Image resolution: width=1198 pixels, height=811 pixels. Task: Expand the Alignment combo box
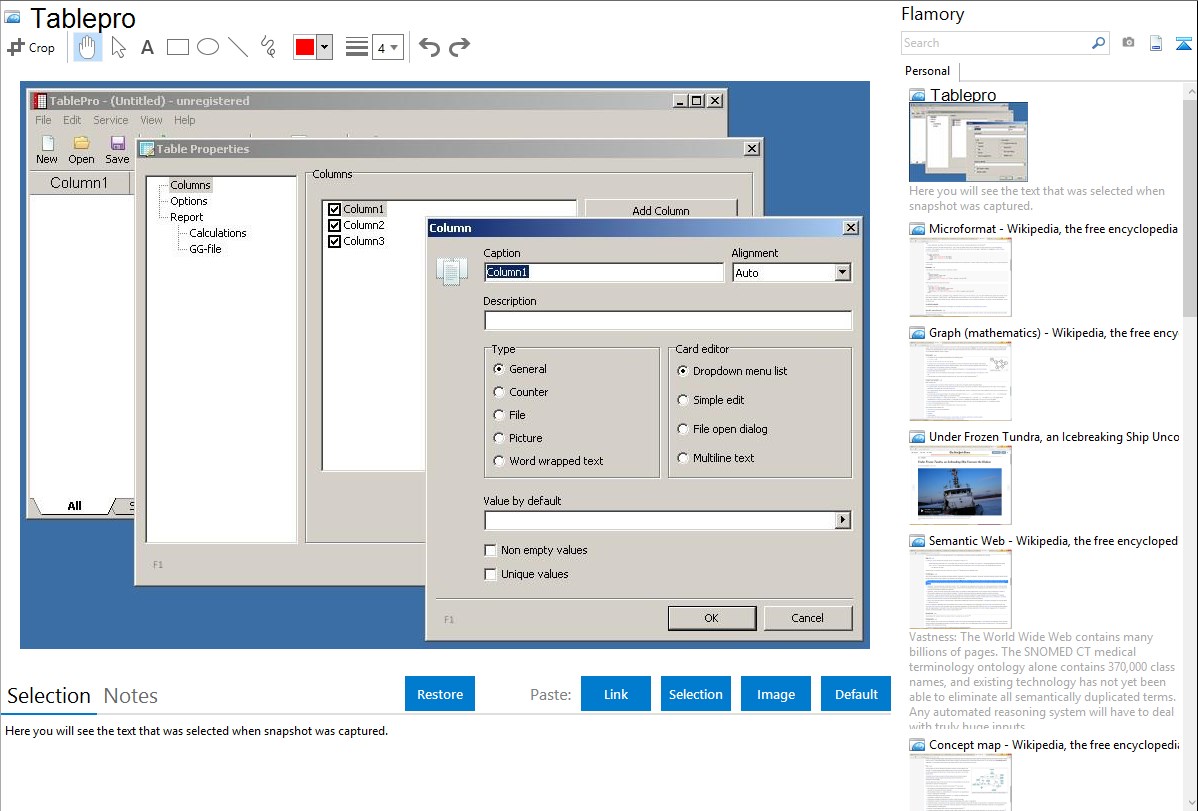(x=842, y=272)
